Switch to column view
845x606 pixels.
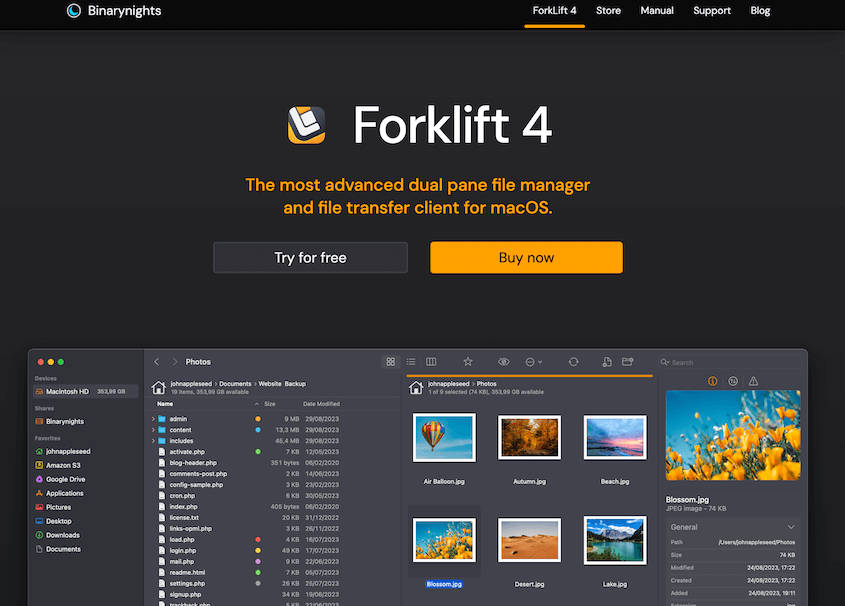pyautogui.click(x=431, y=362)
